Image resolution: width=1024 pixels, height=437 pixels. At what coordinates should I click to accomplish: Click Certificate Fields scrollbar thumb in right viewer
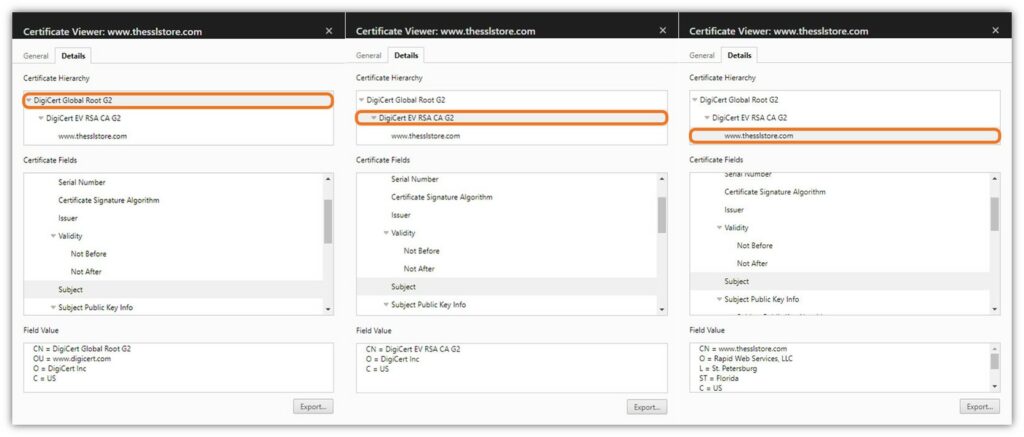995,214
